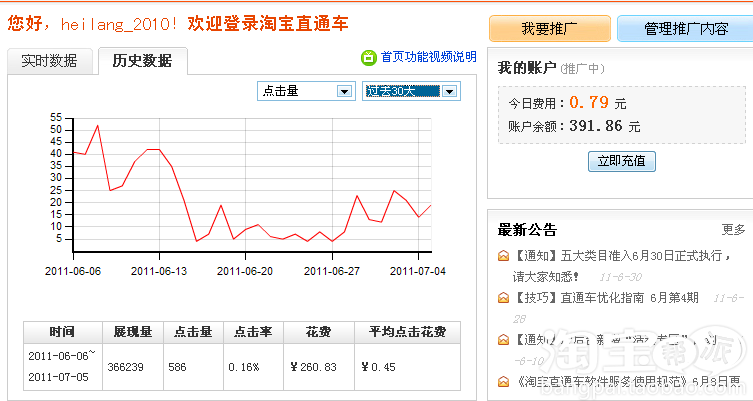The height and width of the screenshot is (401, 753).
Task: Click the 推广中 account status text
Action: [x=582, y=69]
